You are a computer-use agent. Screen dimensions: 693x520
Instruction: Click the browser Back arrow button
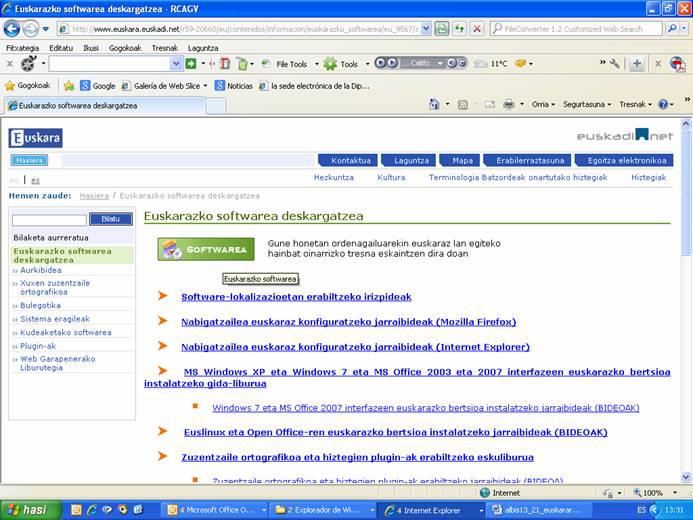click(x=12, y=29)
